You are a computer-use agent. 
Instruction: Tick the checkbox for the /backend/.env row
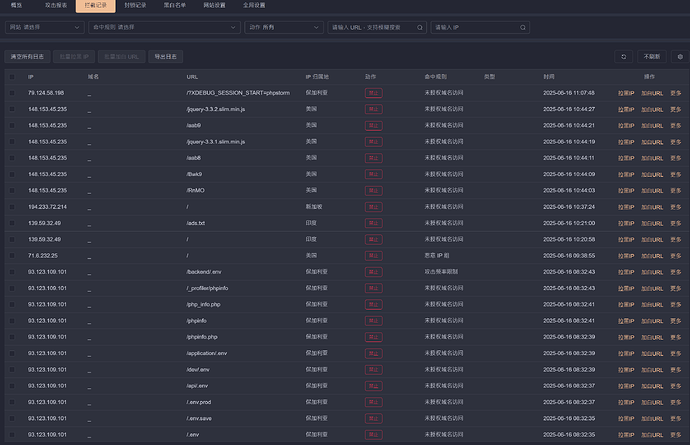click(12, 272)
